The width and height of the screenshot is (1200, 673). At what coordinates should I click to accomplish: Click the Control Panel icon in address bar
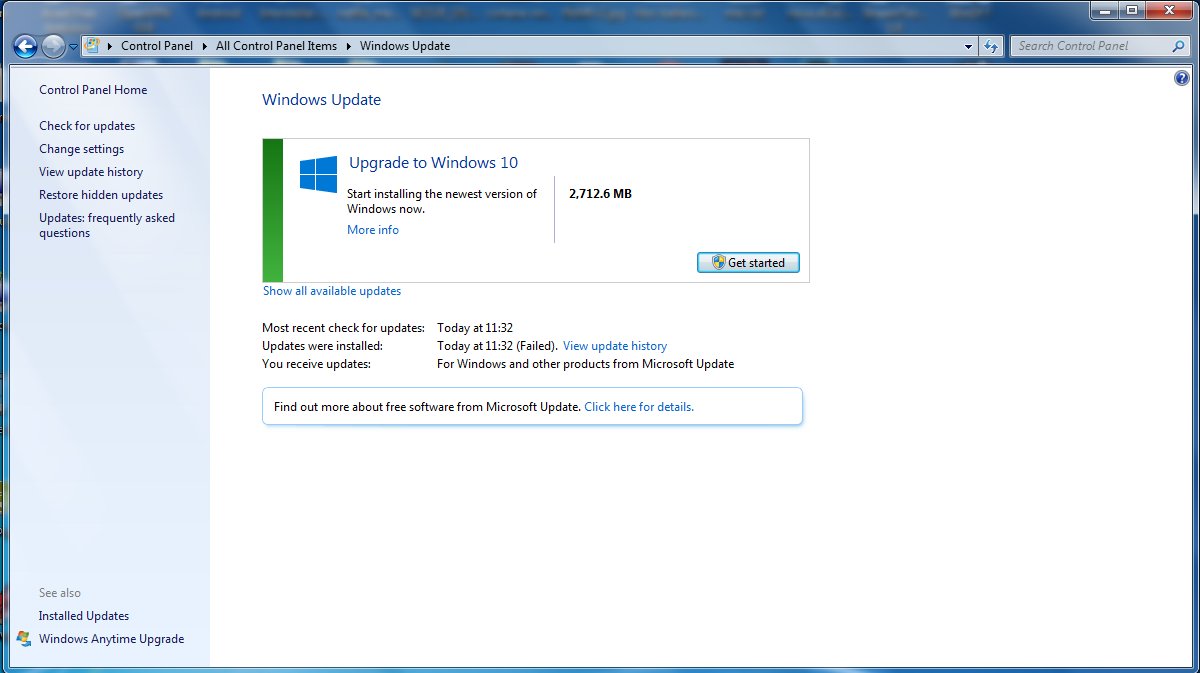(93, 46)
